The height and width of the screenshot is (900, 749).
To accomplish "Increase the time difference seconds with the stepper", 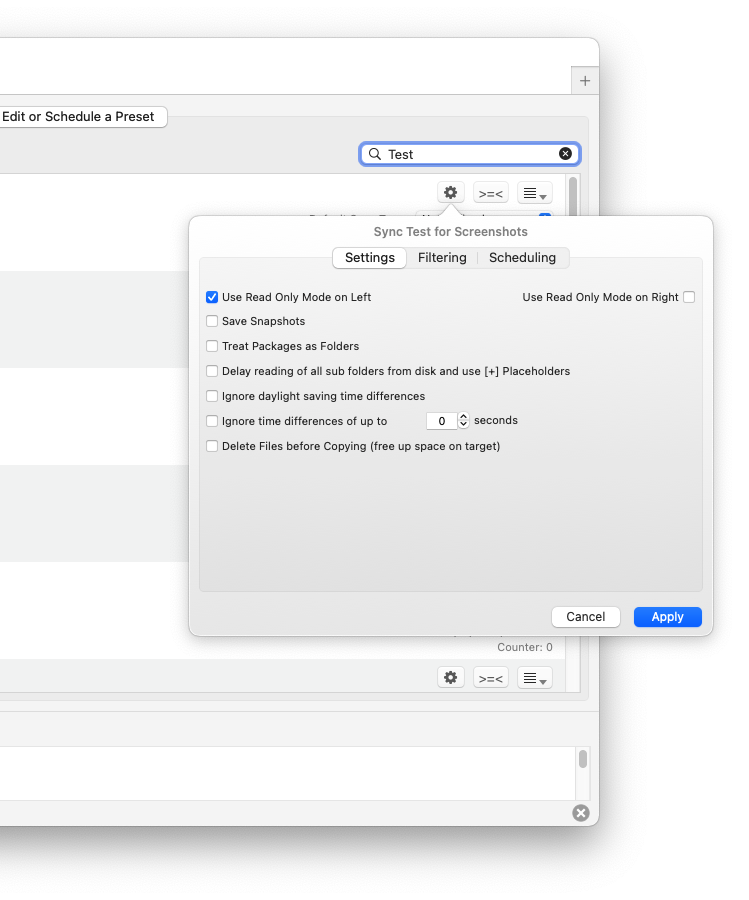I will point(464,417).
